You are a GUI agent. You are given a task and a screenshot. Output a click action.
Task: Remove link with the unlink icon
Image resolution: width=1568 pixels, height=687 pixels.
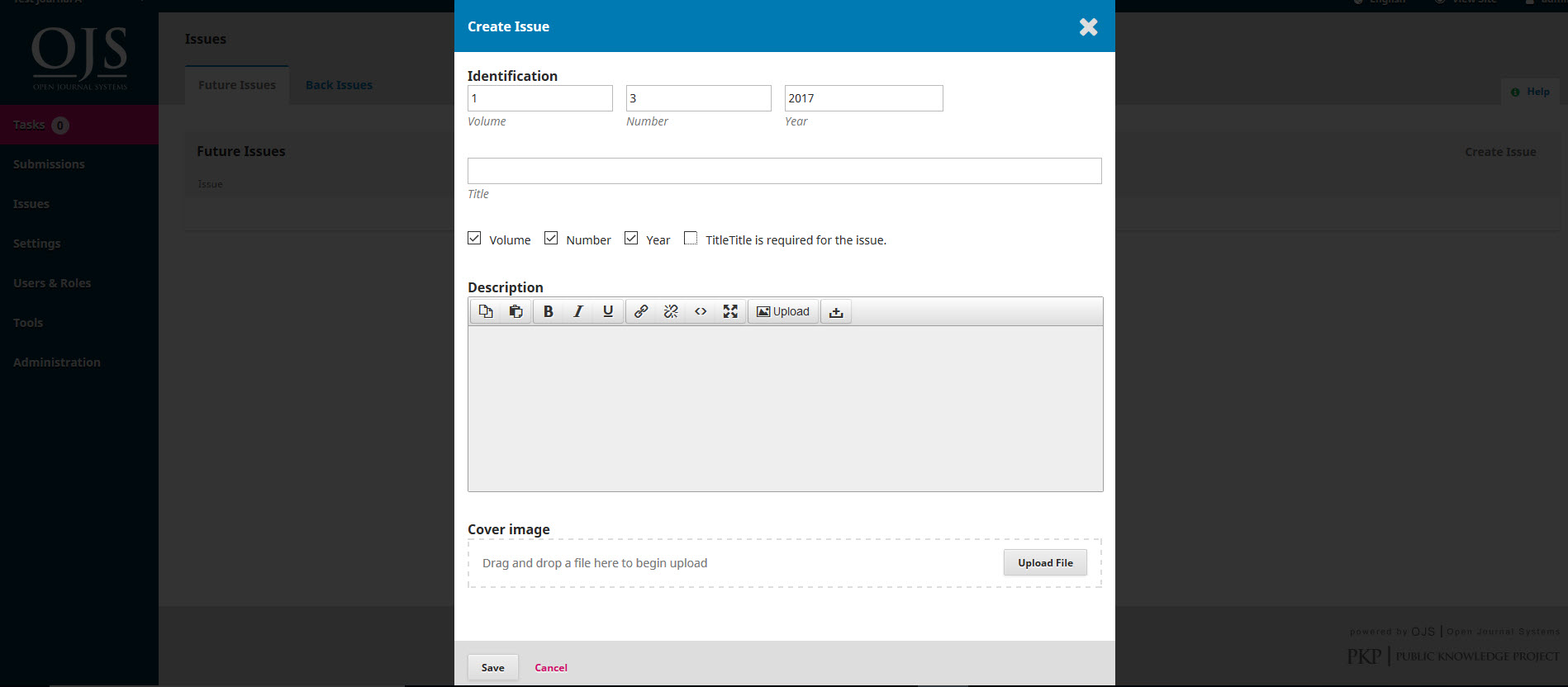671,311
